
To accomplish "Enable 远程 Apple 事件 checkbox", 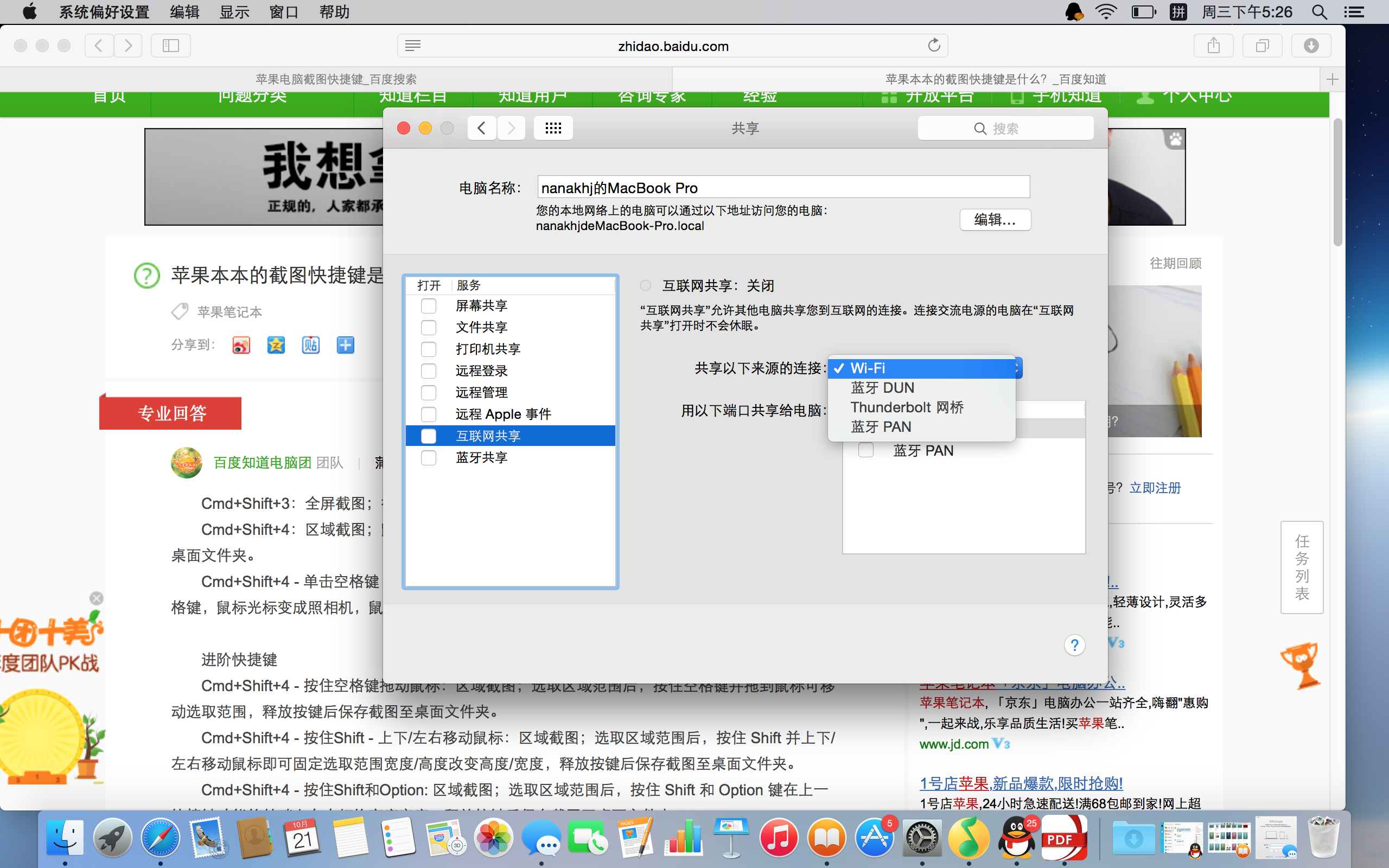I will [429, 414].
